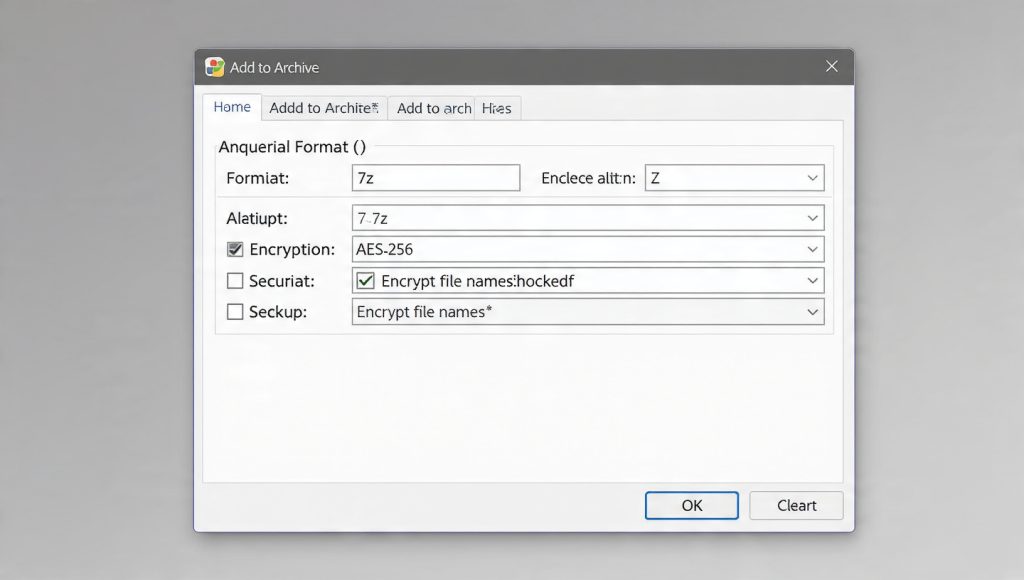Select the Add to arch tab

point(431,108)
